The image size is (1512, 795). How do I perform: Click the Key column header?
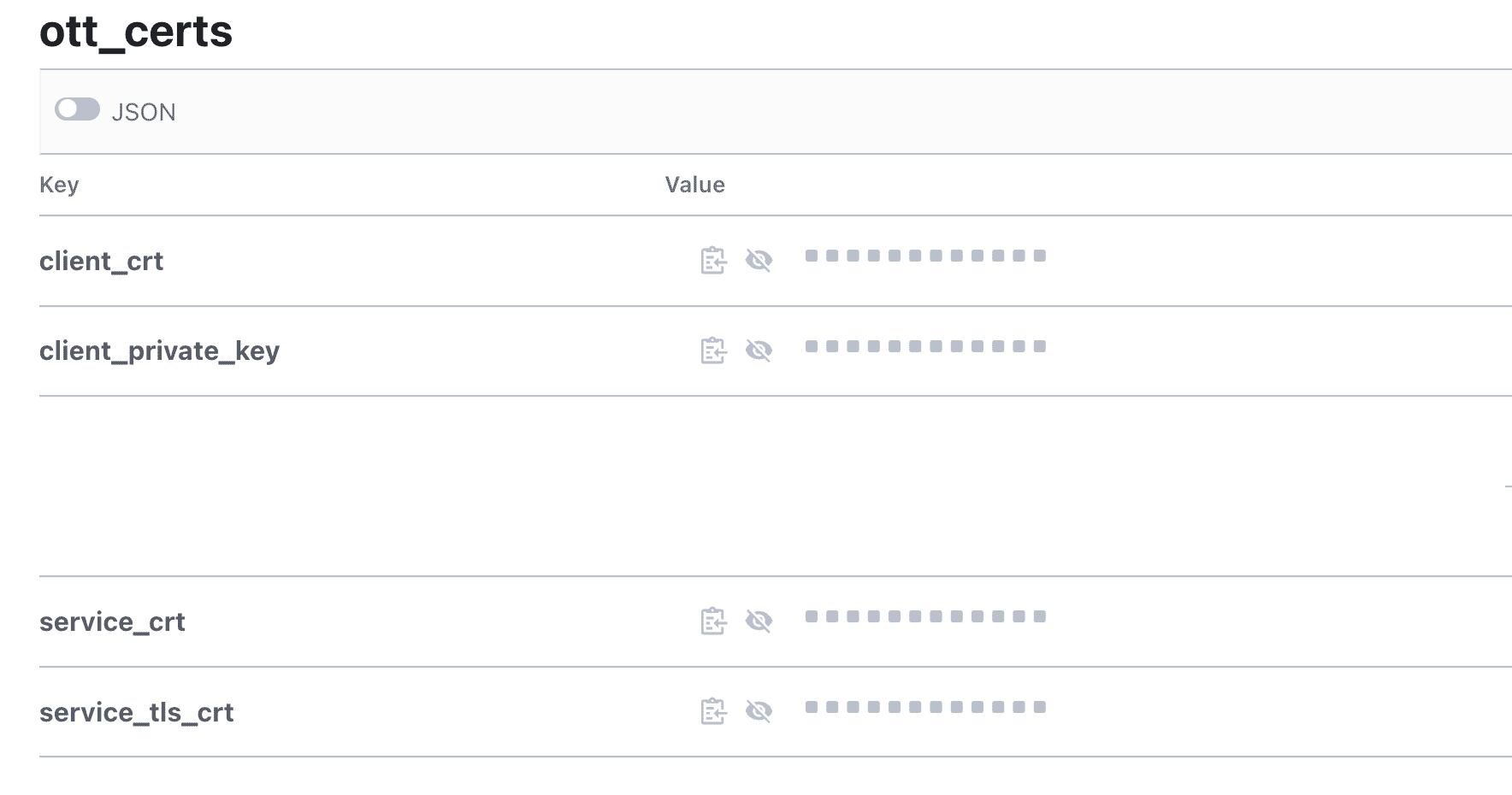(59, 185)
